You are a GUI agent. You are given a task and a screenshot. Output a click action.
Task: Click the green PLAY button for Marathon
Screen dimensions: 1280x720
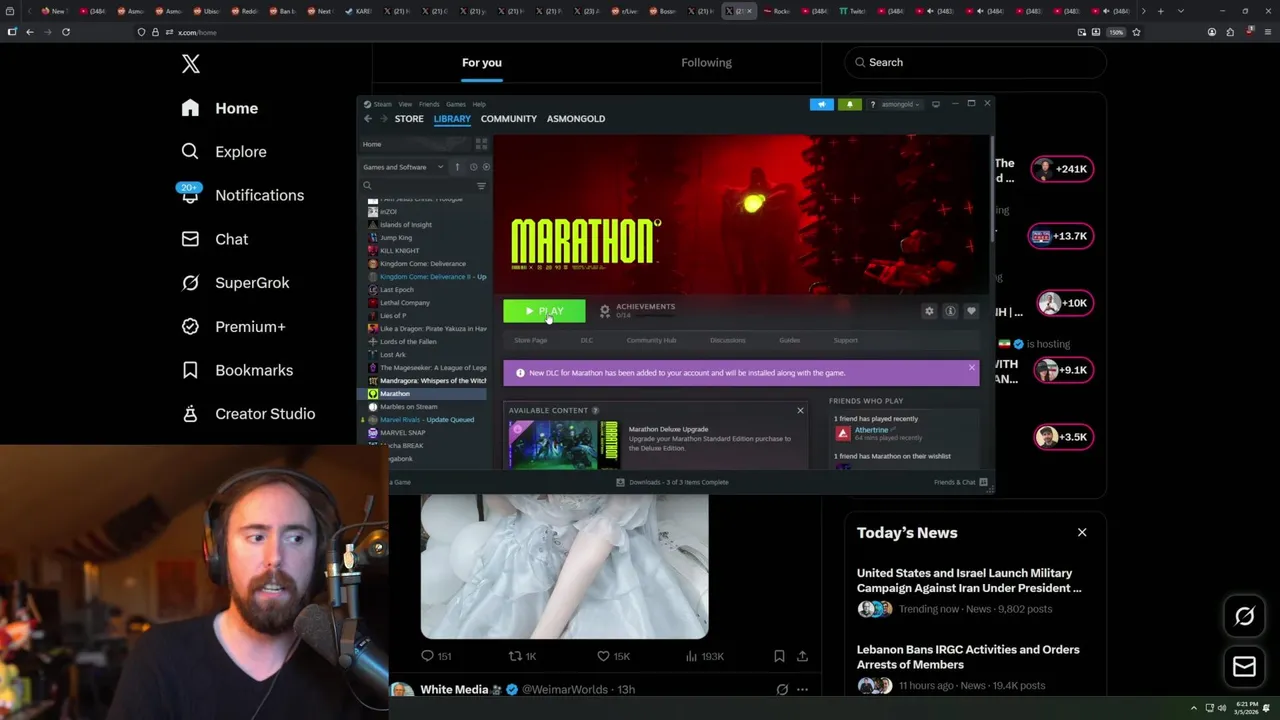(x=544, y=311)
